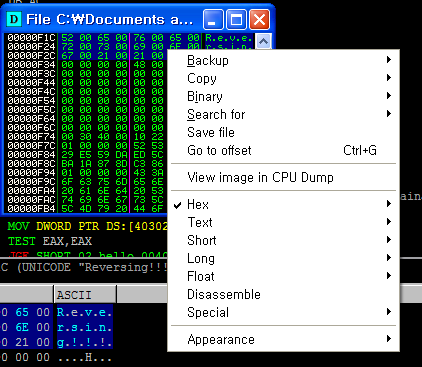The image size is (422, 367).
Task: Expand the Hex submenu arrow
Action: [x=389, y=204]
